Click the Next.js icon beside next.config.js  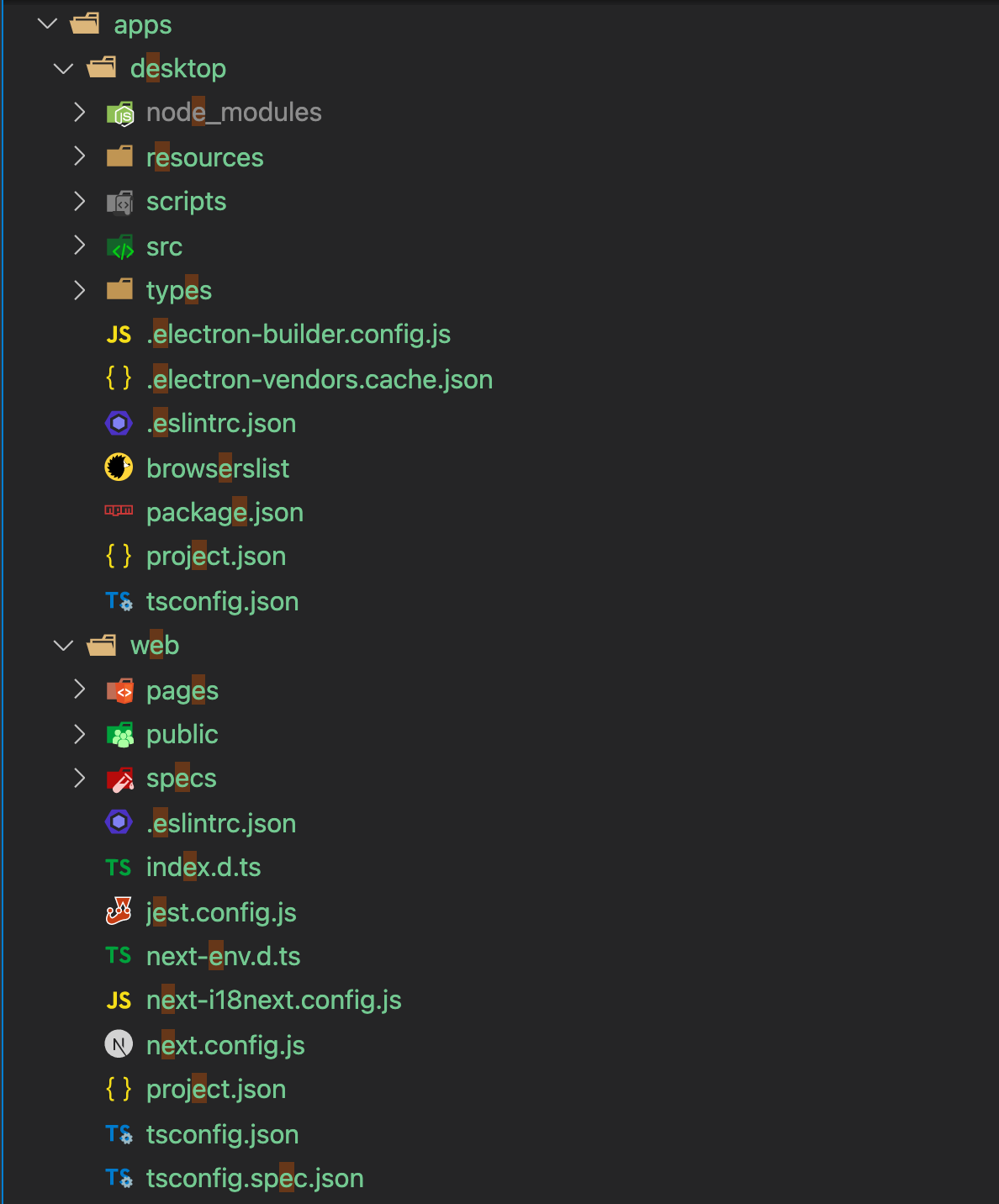coord(119,1043)
